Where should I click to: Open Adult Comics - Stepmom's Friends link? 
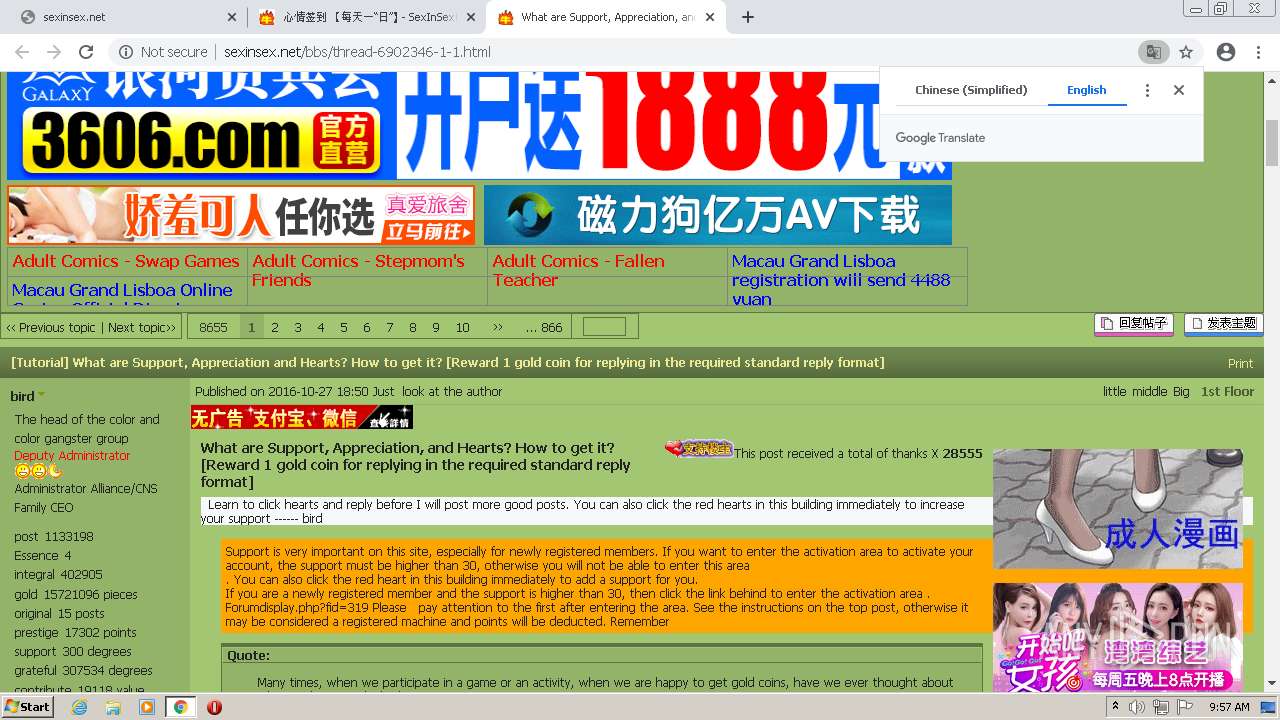pyautogui.click(x=358, y=270)
